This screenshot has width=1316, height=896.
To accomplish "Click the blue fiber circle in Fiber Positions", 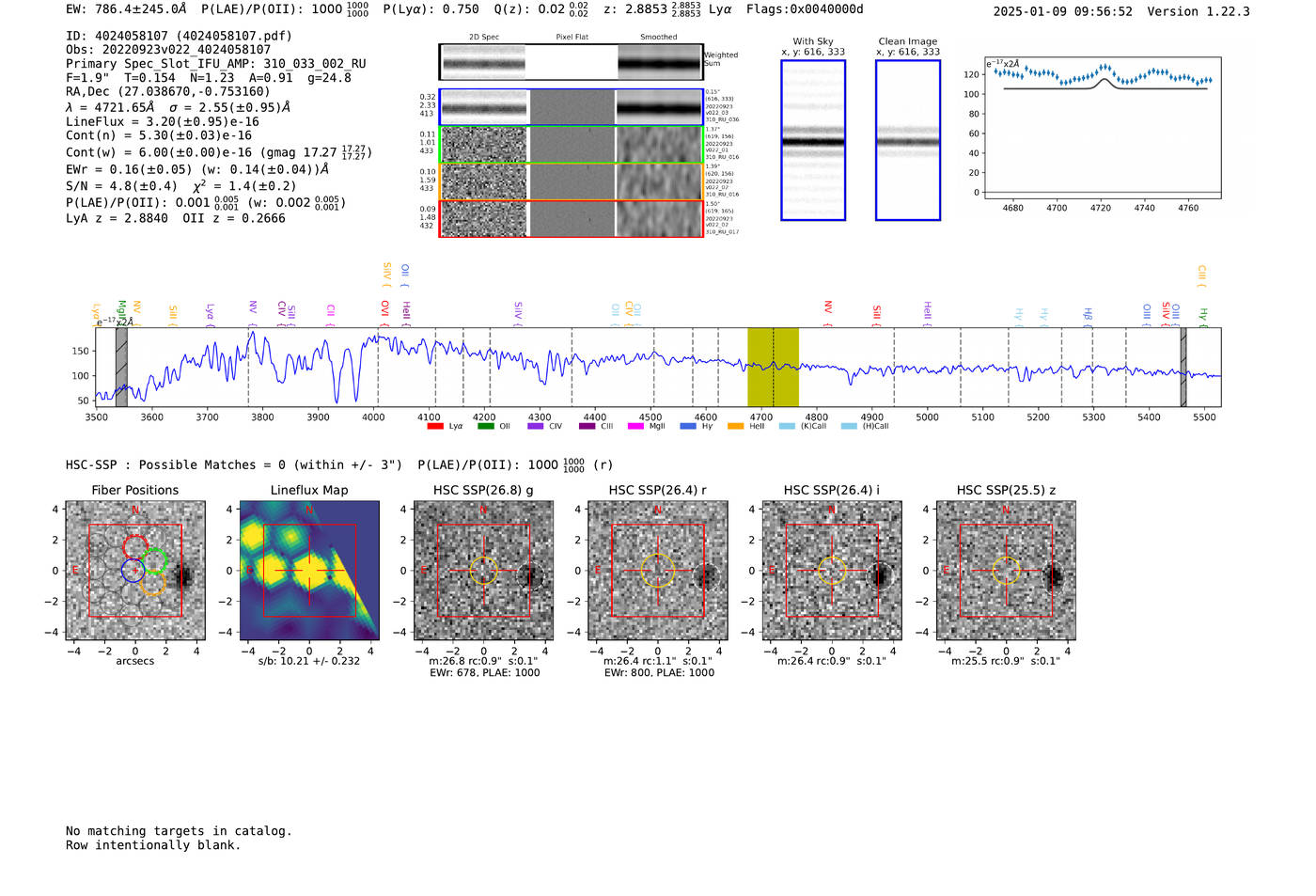I will 133,570.
